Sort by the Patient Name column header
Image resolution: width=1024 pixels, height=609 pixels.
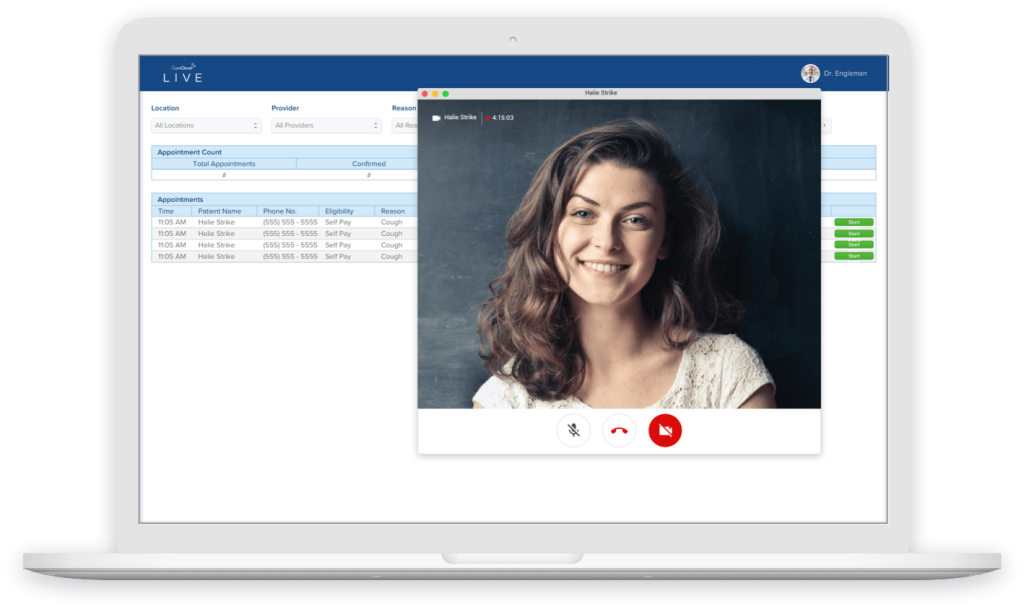tap(219, 211)
